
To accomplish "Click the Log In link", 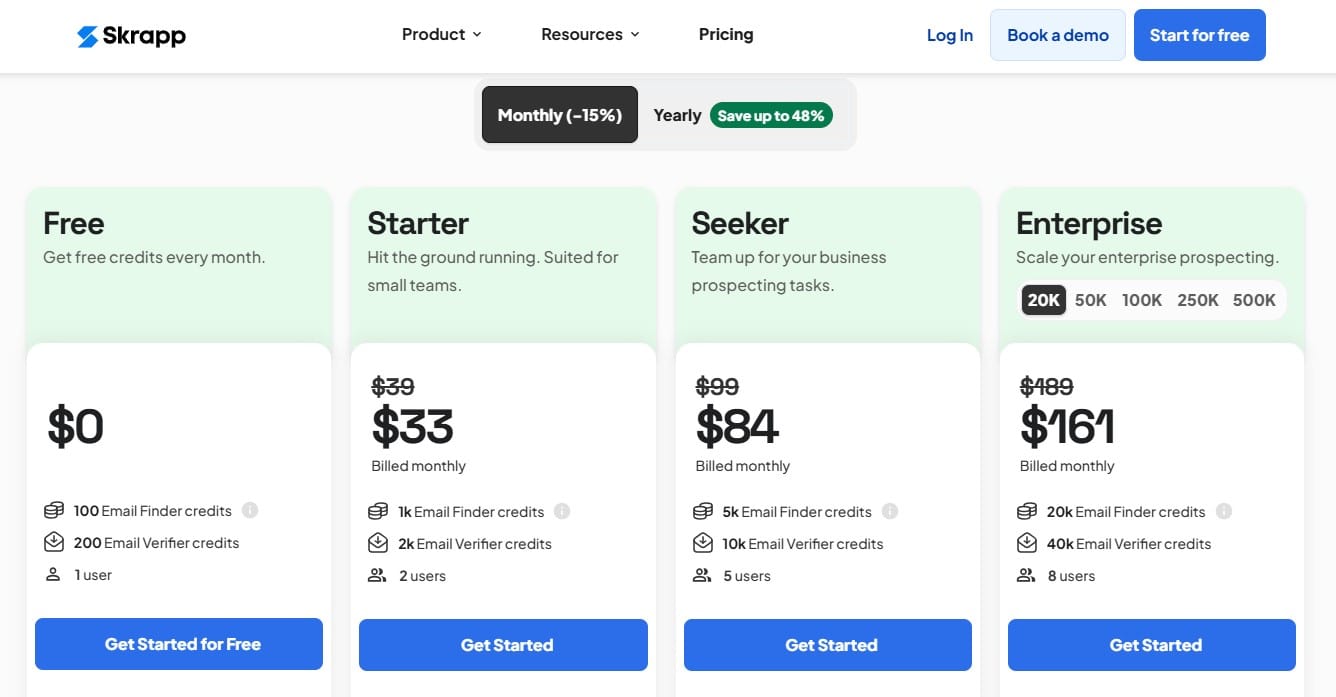I will tap(949, 35).
